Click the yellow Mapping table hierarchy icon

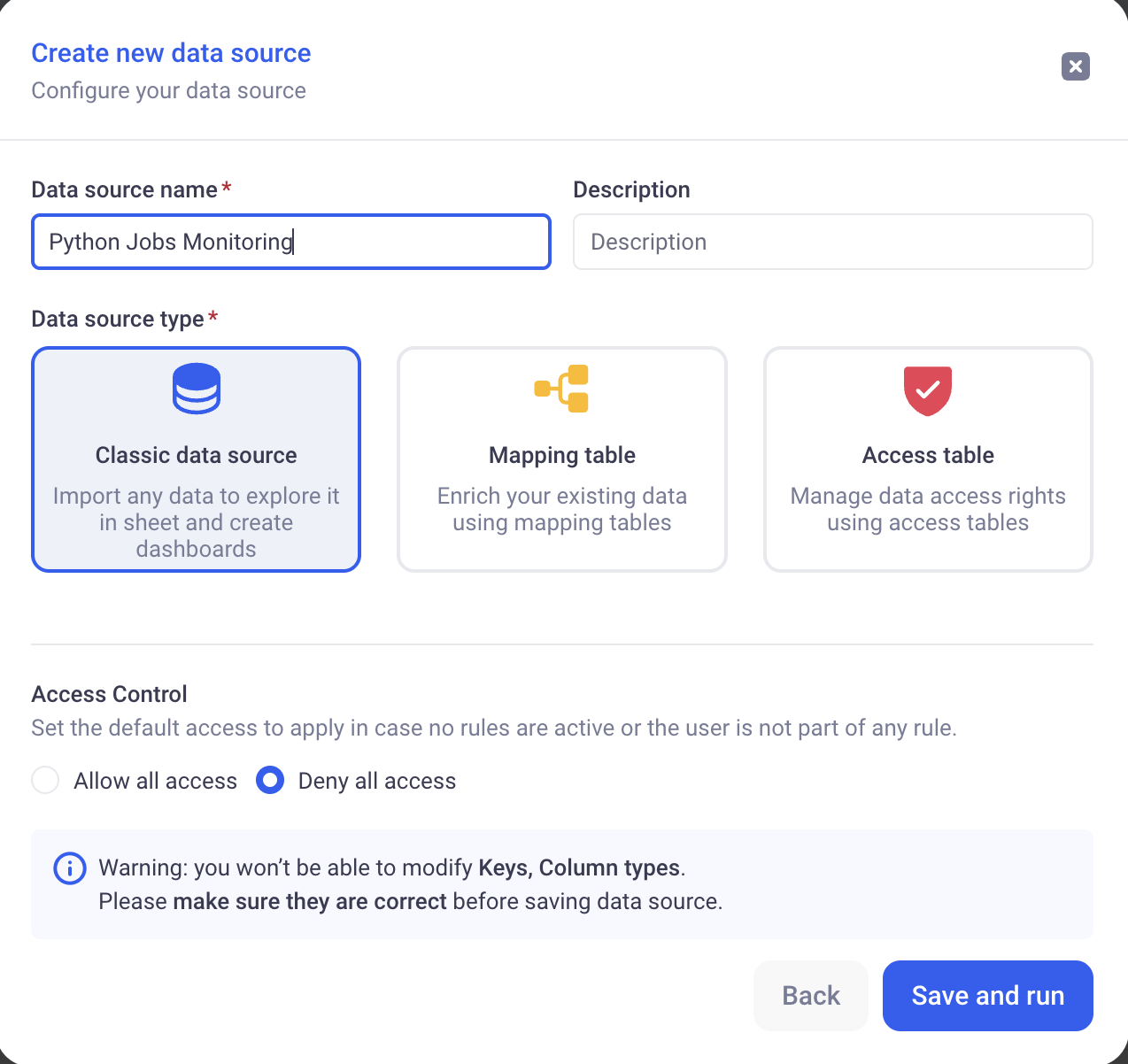tap(562, 389)
